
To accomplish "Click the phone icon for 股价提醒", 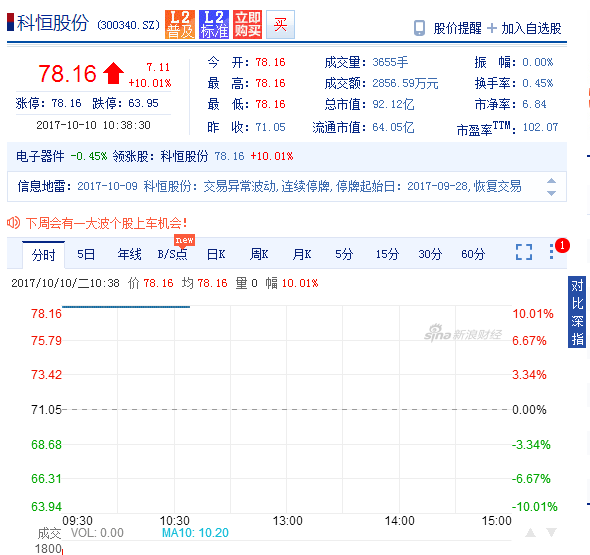I will point(419,28).
